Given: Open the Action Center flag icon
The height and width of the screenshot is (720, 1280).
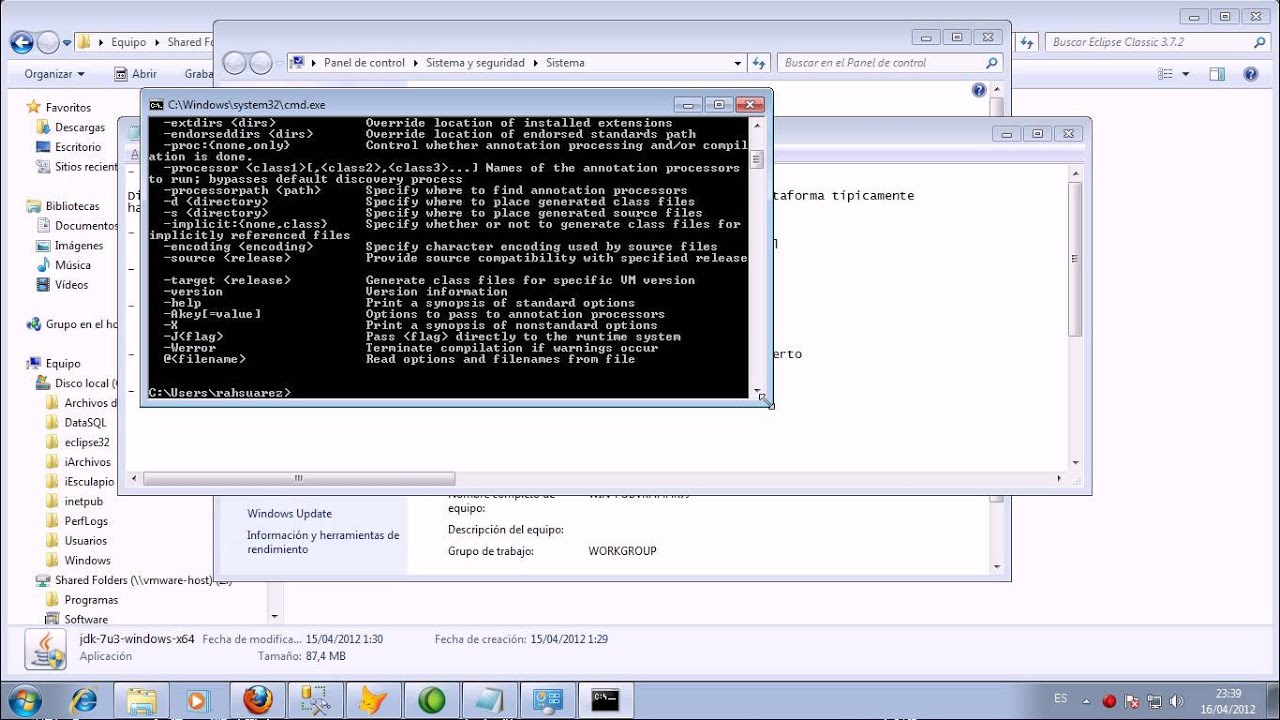Looking at the screenshot, I should click(x=1131, y=701).
